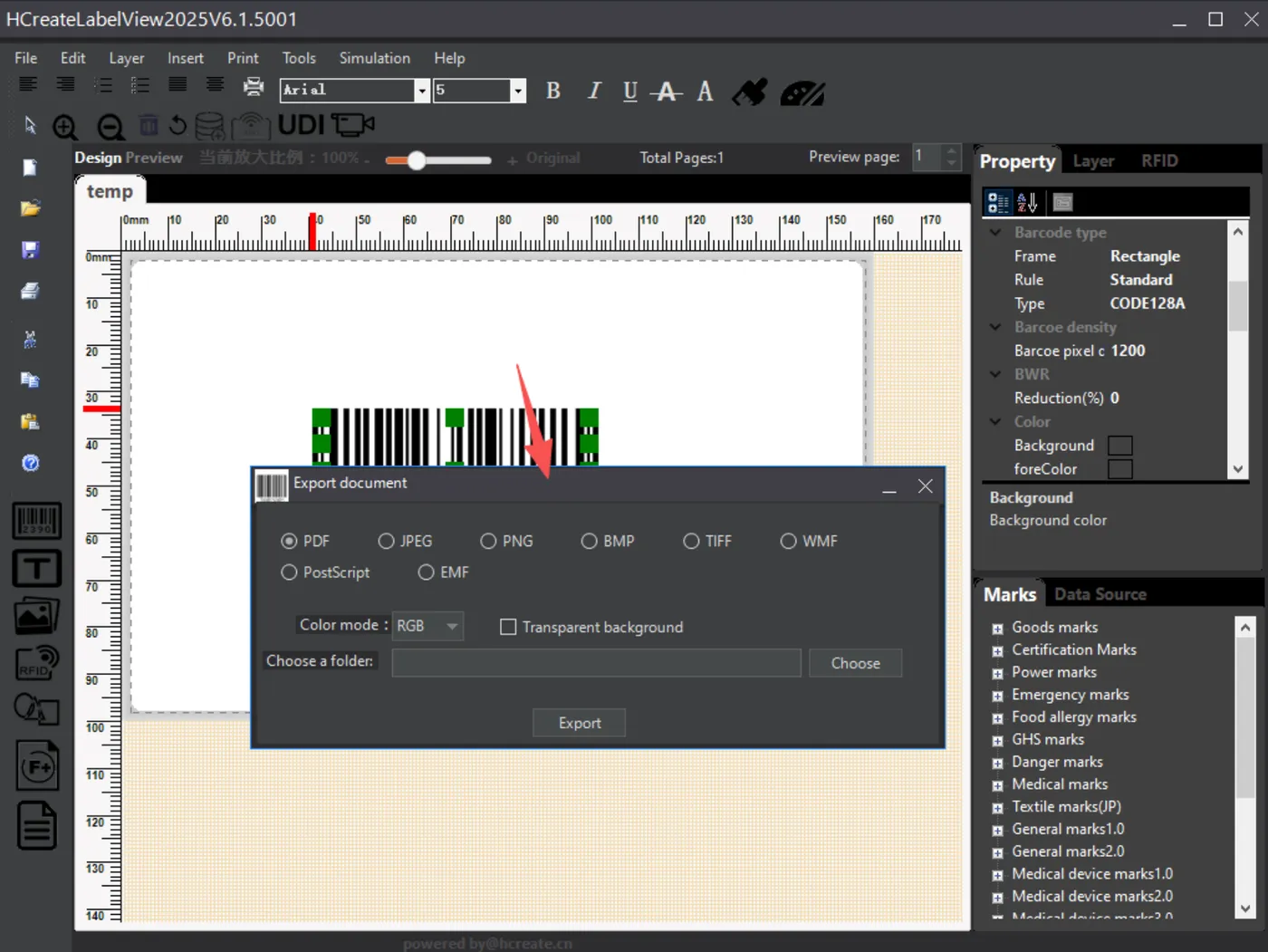Select the barcode tool in left sidebar
1268x952 pixels.
36,521
